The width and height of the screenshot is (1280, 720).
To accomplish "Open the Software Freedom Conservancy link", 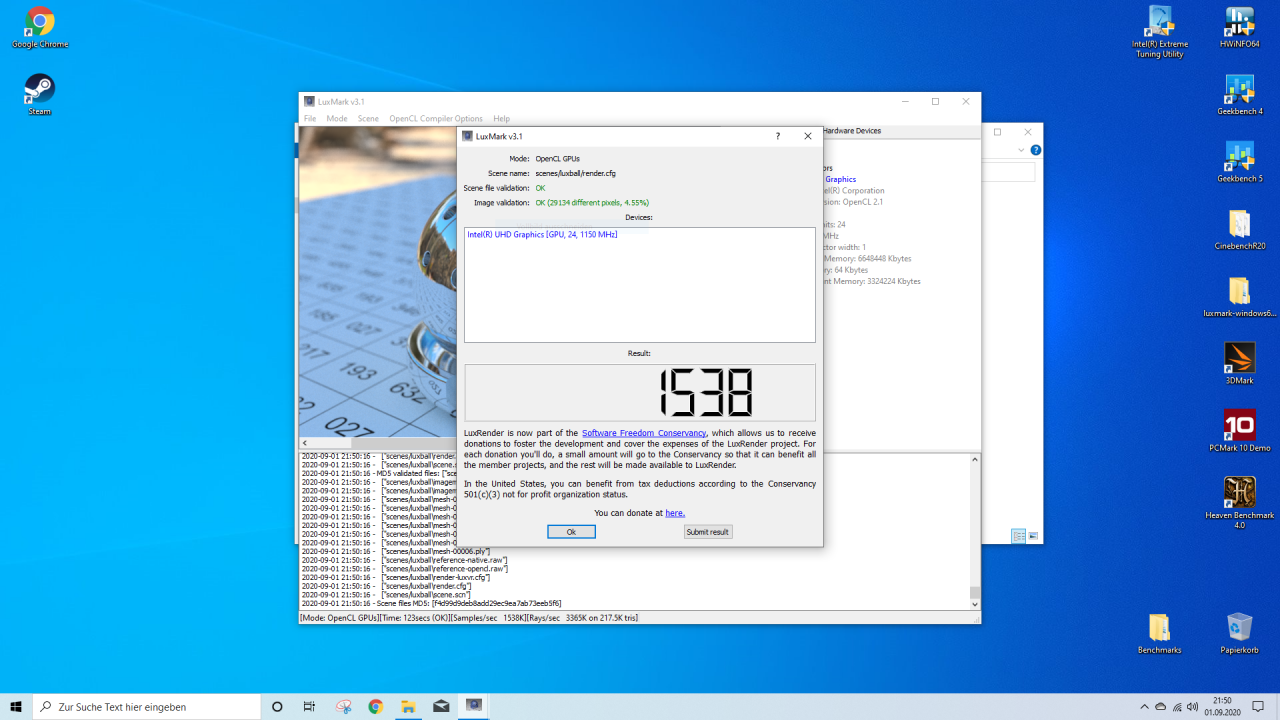I will point(644,433).
